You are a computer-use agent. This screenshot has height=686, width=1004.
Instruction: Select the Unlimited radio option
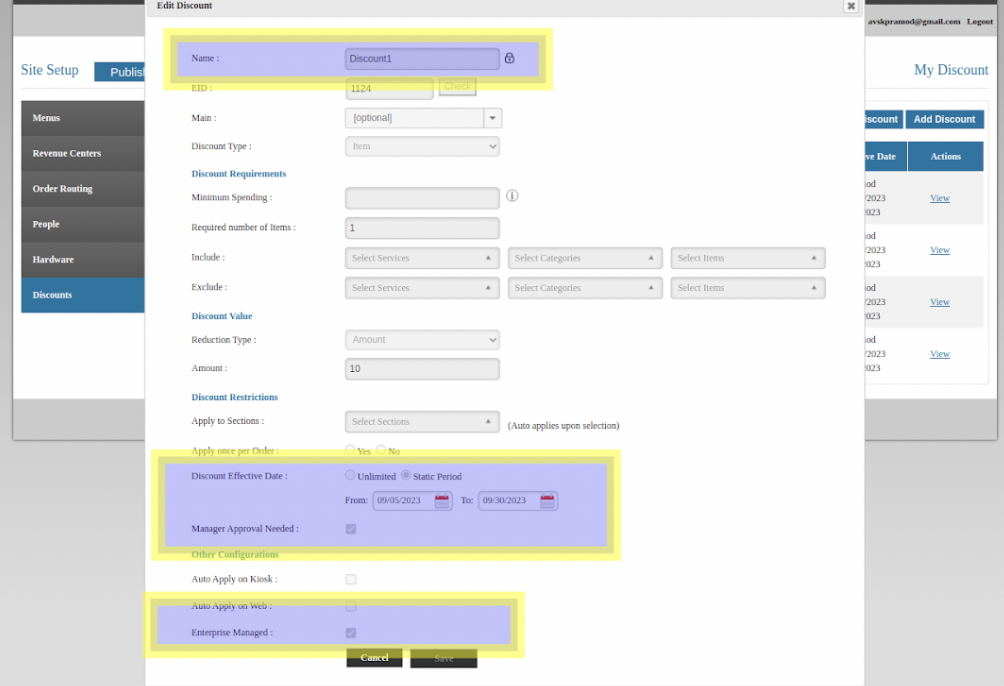[350, 475]
